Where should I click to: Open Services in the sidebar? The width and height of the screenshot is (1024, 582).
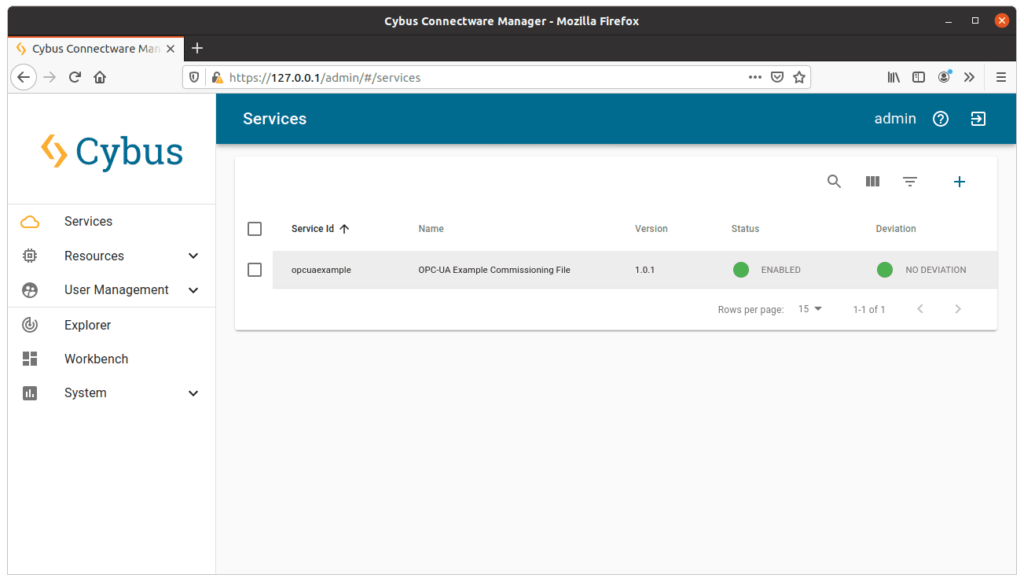click(x=88, y=221)
